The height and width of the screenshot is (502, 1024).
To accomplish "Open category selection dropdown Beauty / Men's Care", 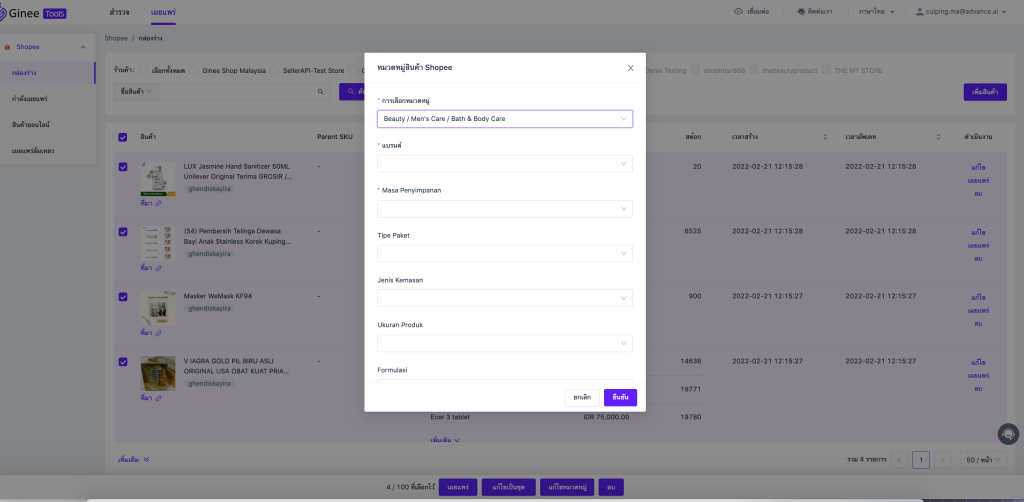I will [505, 119].
